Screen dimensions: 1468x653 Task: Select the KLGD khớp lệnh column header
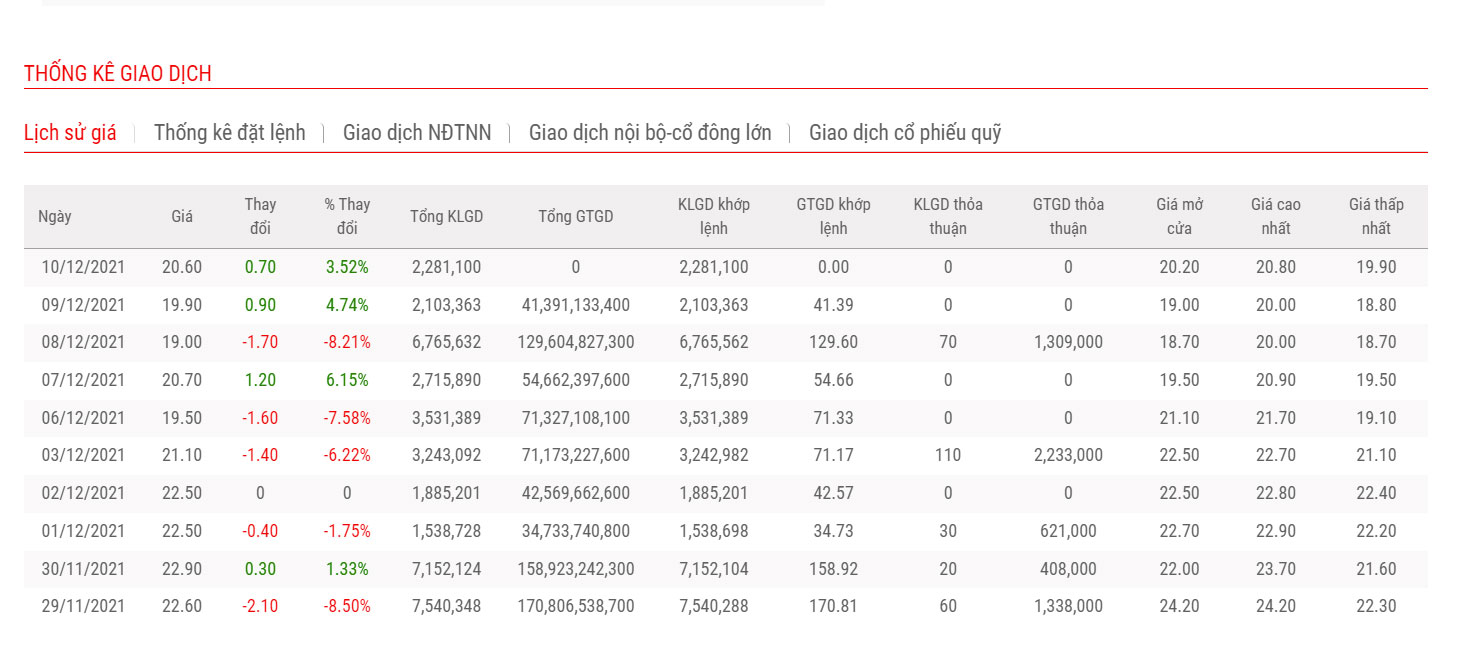click(713, 216)
